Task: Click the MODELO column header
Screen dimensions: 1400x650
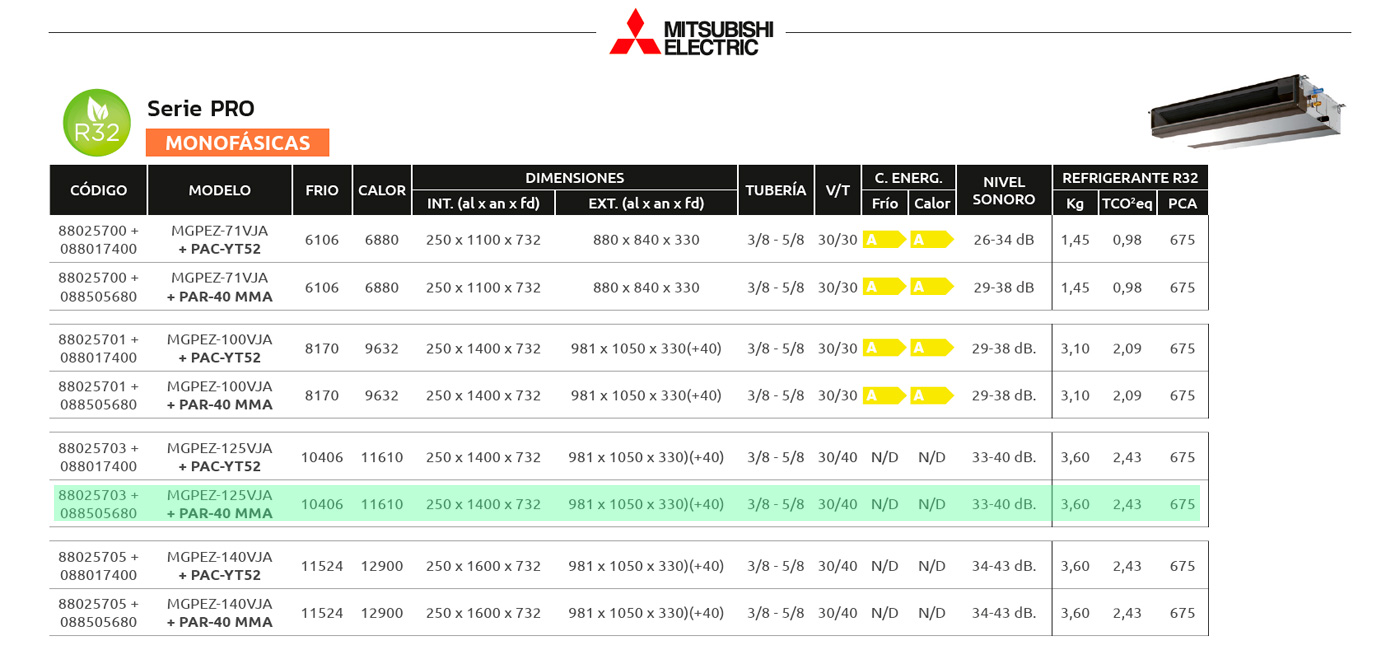Action: tap(220, 190)
